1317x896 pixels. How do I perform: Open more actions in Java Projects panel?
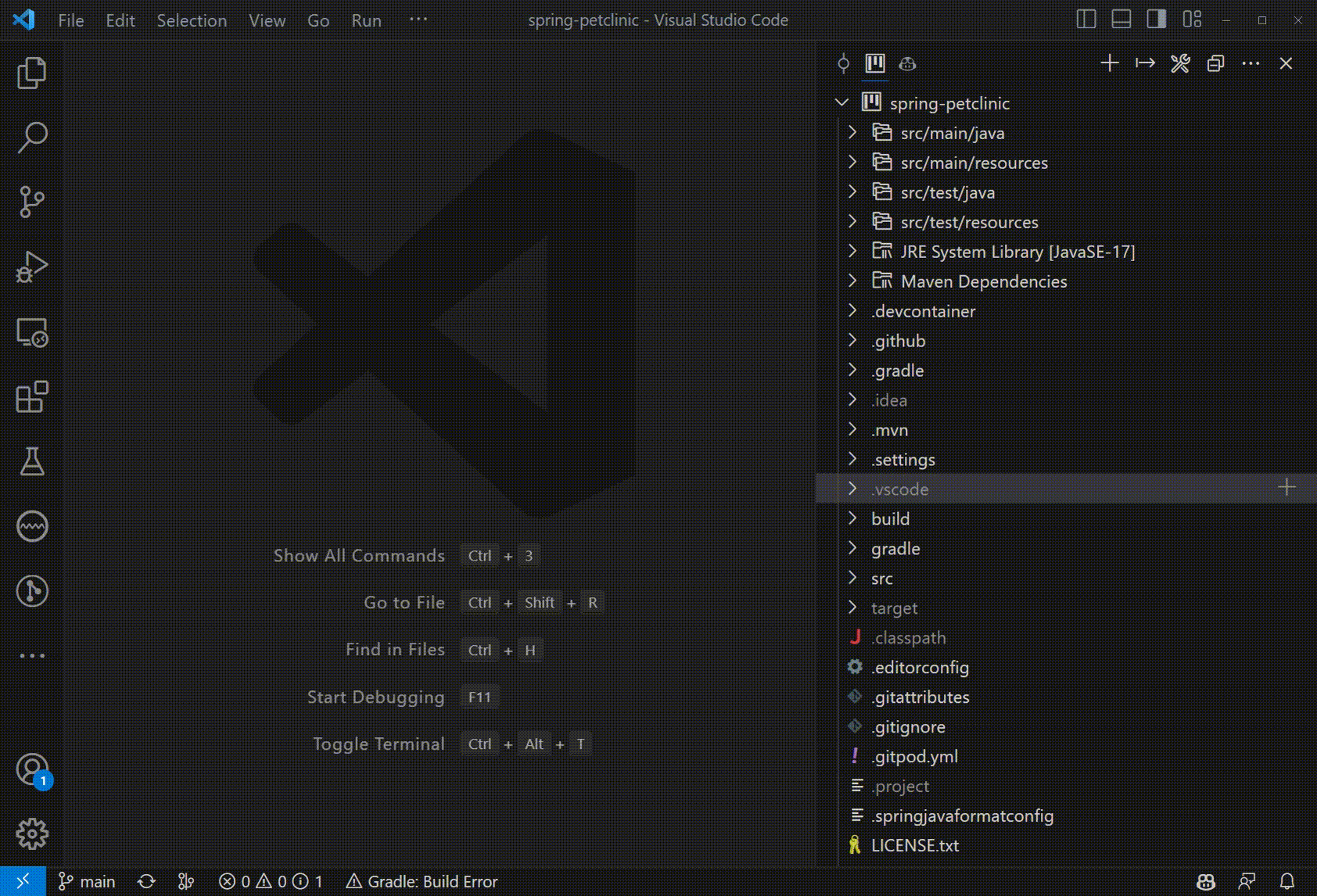(1251, 63)
